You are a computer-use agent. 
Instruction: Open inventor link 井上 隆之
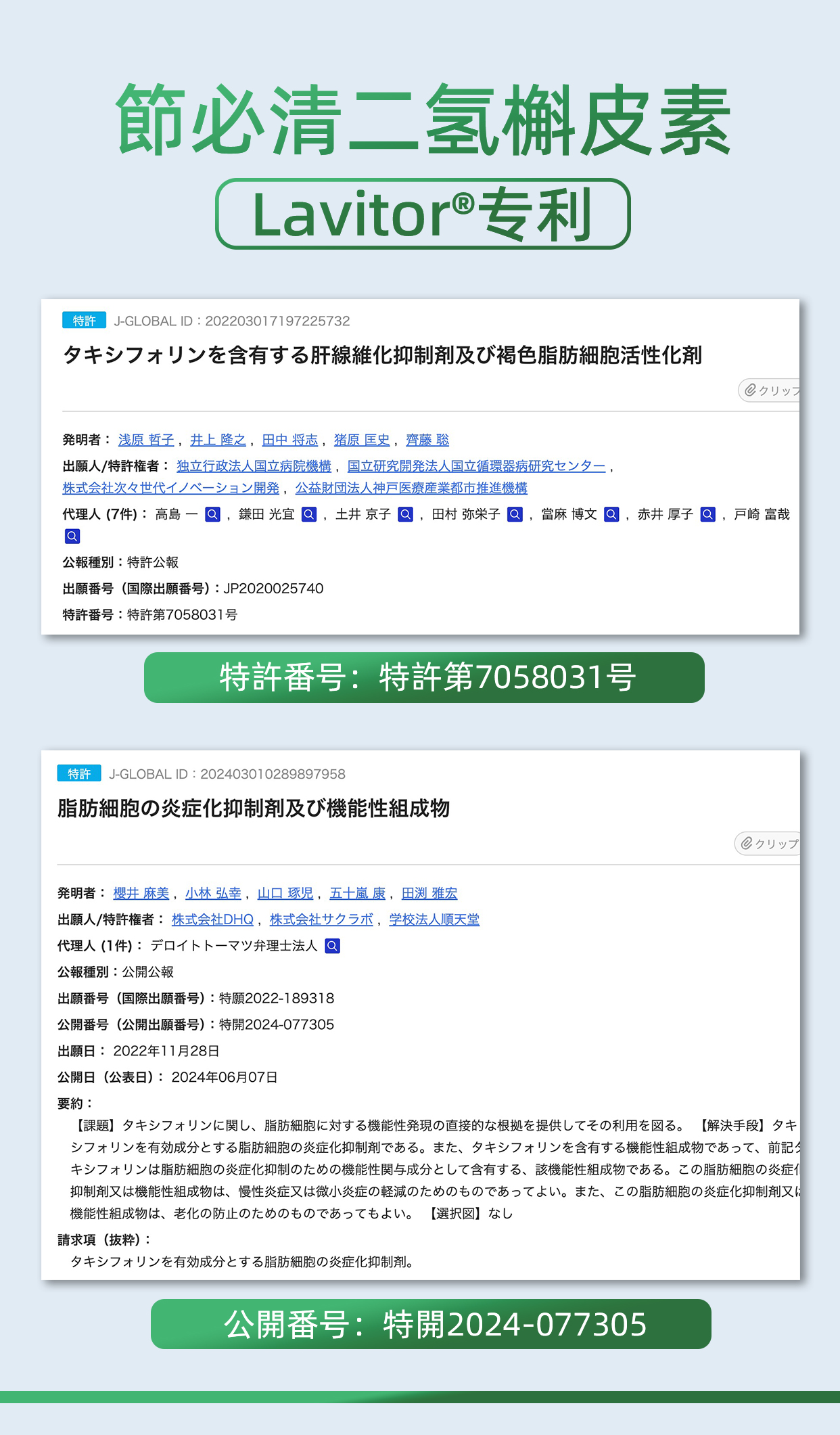[x=218, y=440]
